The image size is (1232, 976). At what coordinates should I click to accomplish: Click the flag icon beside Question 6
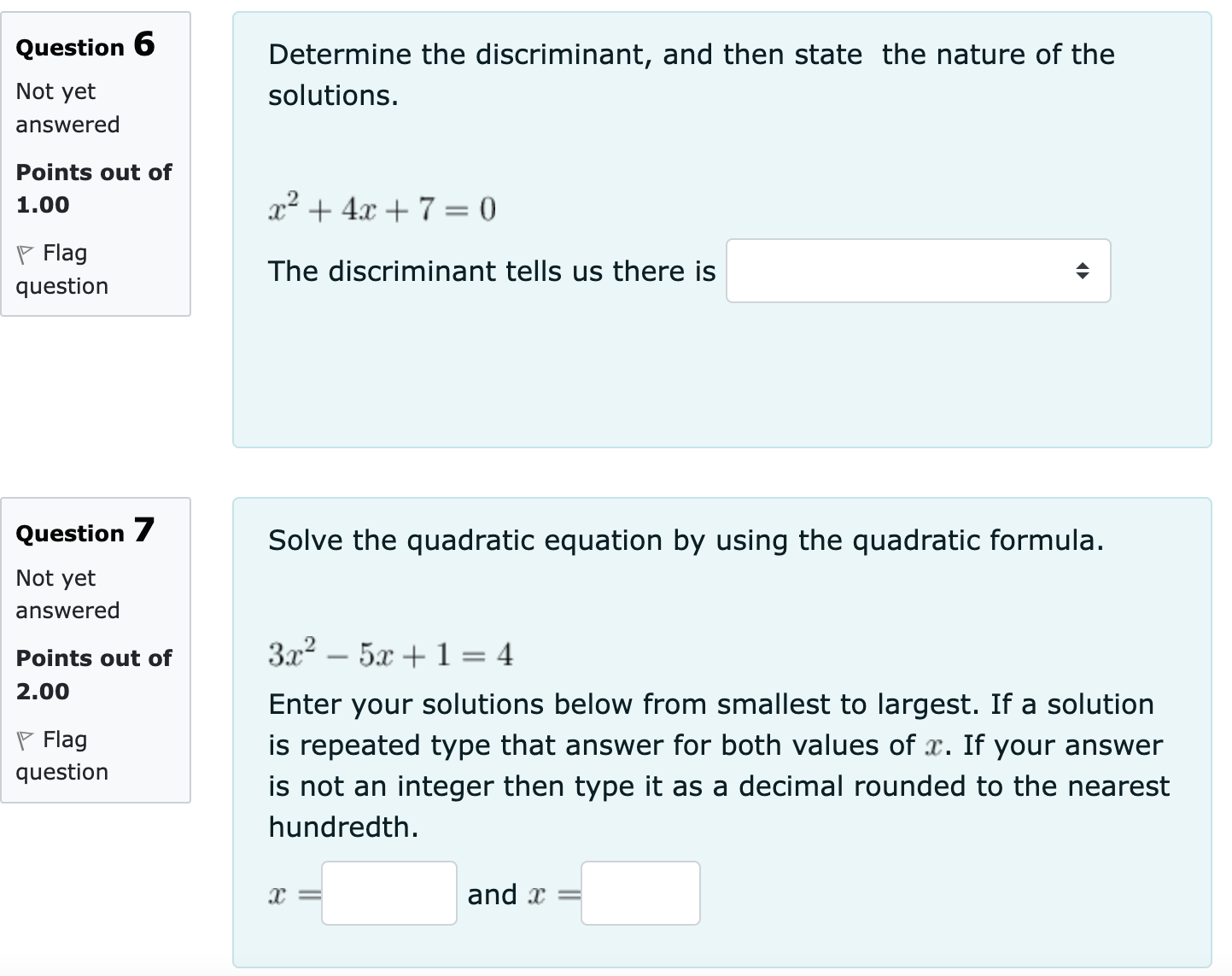point(26,254)
